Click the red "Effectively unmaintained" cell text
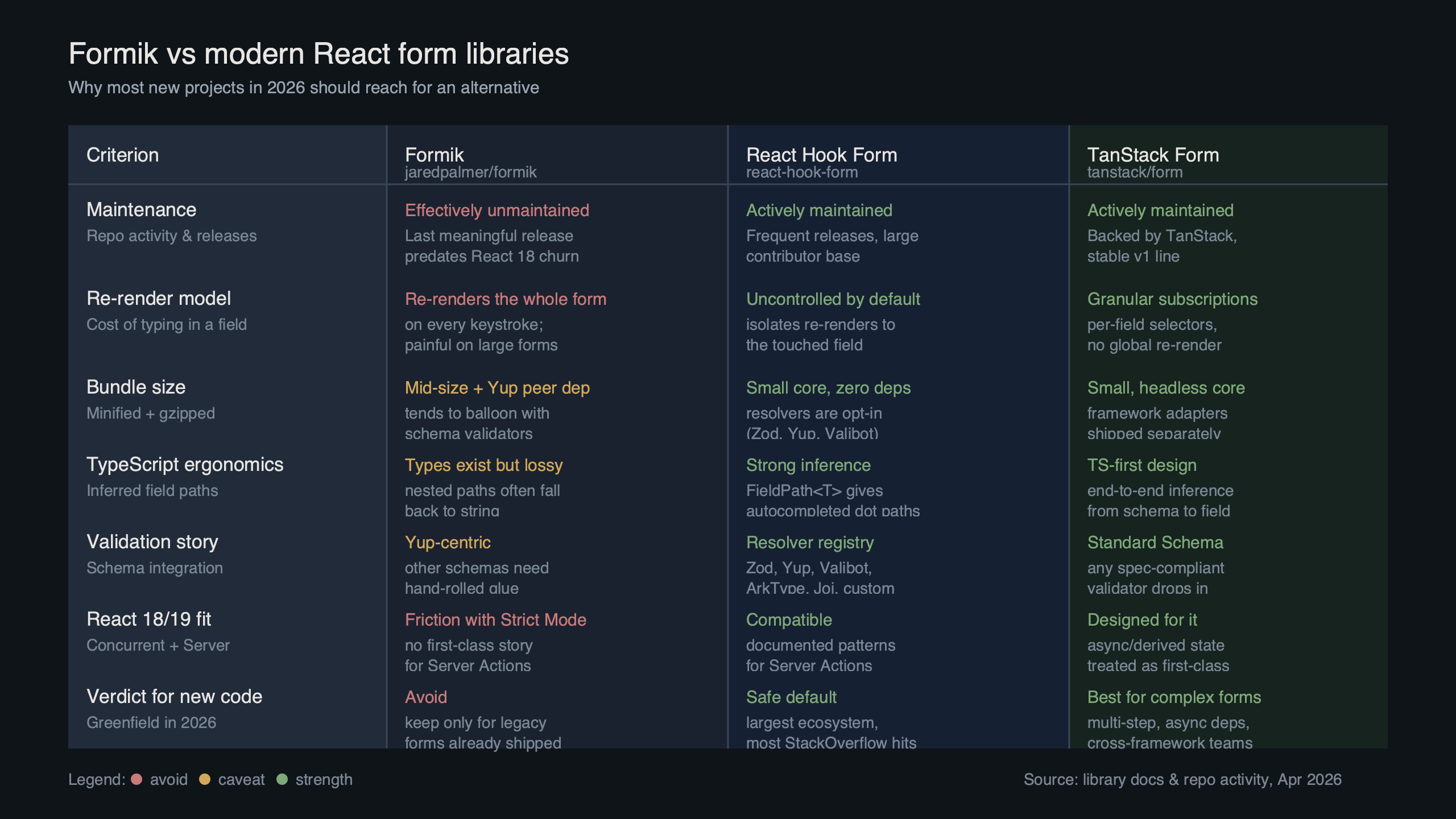The image size is (1456, 819). click(497, 210)
